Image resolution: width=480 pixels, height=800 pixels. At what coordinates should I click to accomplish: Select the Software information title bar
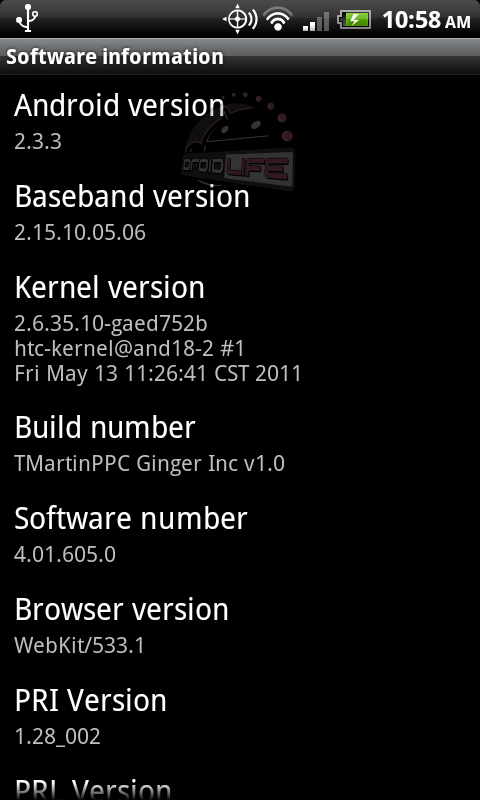pyautogui.click(x=240, y=57)
